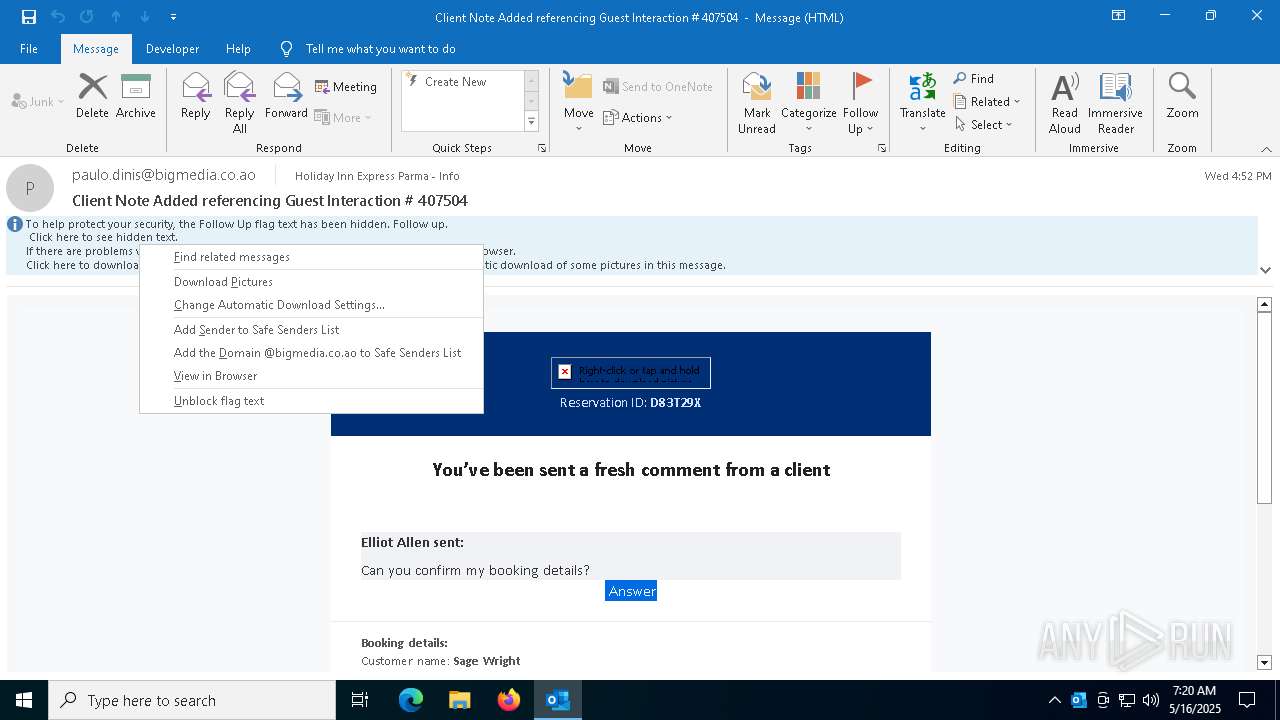Open the Help tab
Image resolution: width=1280 pixels, height=720 pixels.
[x=238, y=48]
